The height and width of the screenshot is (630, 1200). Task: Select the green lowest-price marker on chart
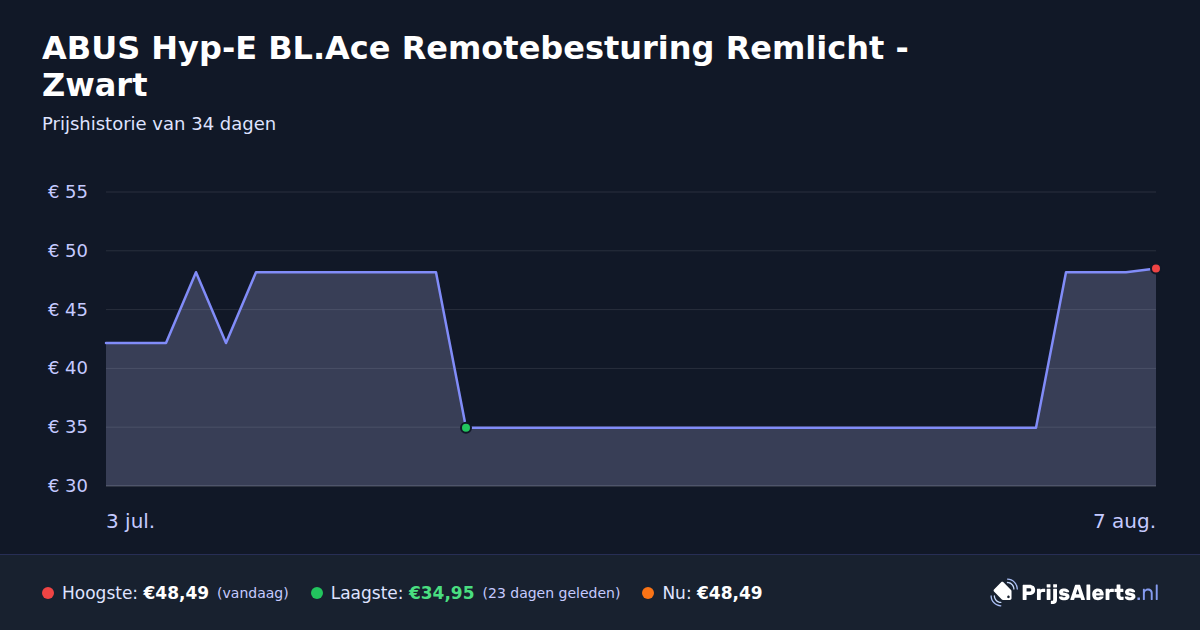pos(465,428)
